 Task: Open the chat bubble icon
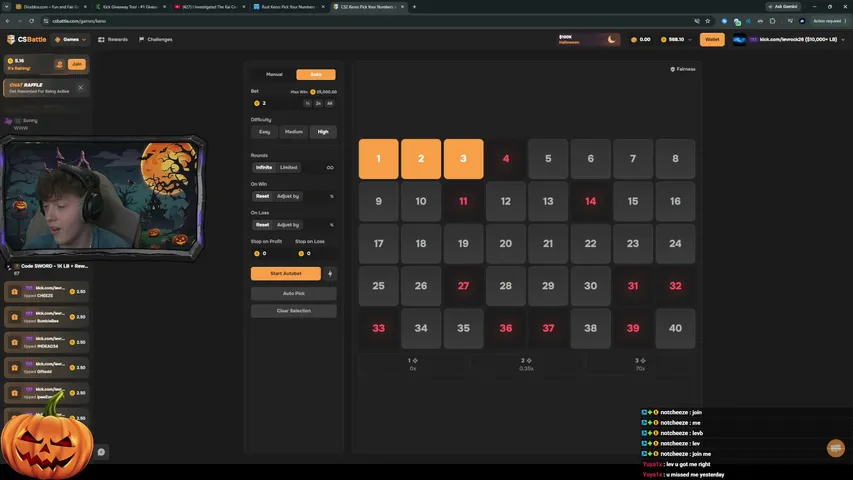101,452
